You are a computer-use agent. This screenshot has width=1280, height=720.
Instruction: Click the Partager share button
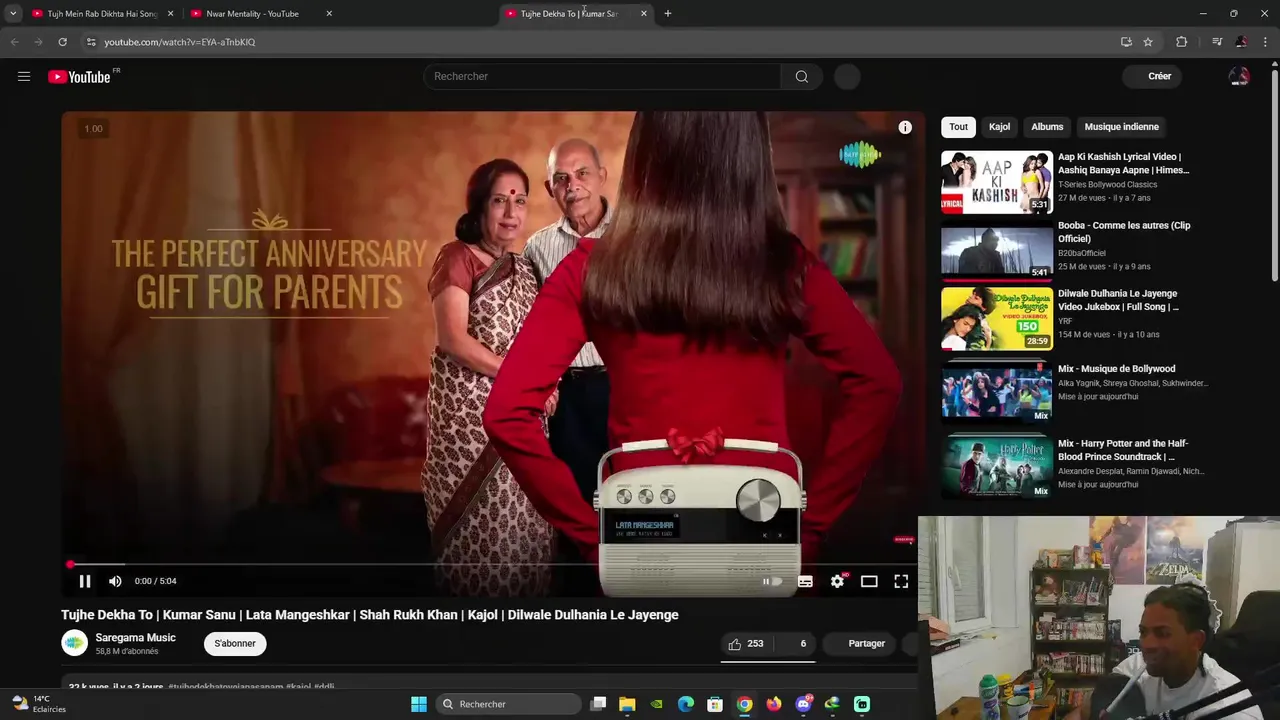858,644
